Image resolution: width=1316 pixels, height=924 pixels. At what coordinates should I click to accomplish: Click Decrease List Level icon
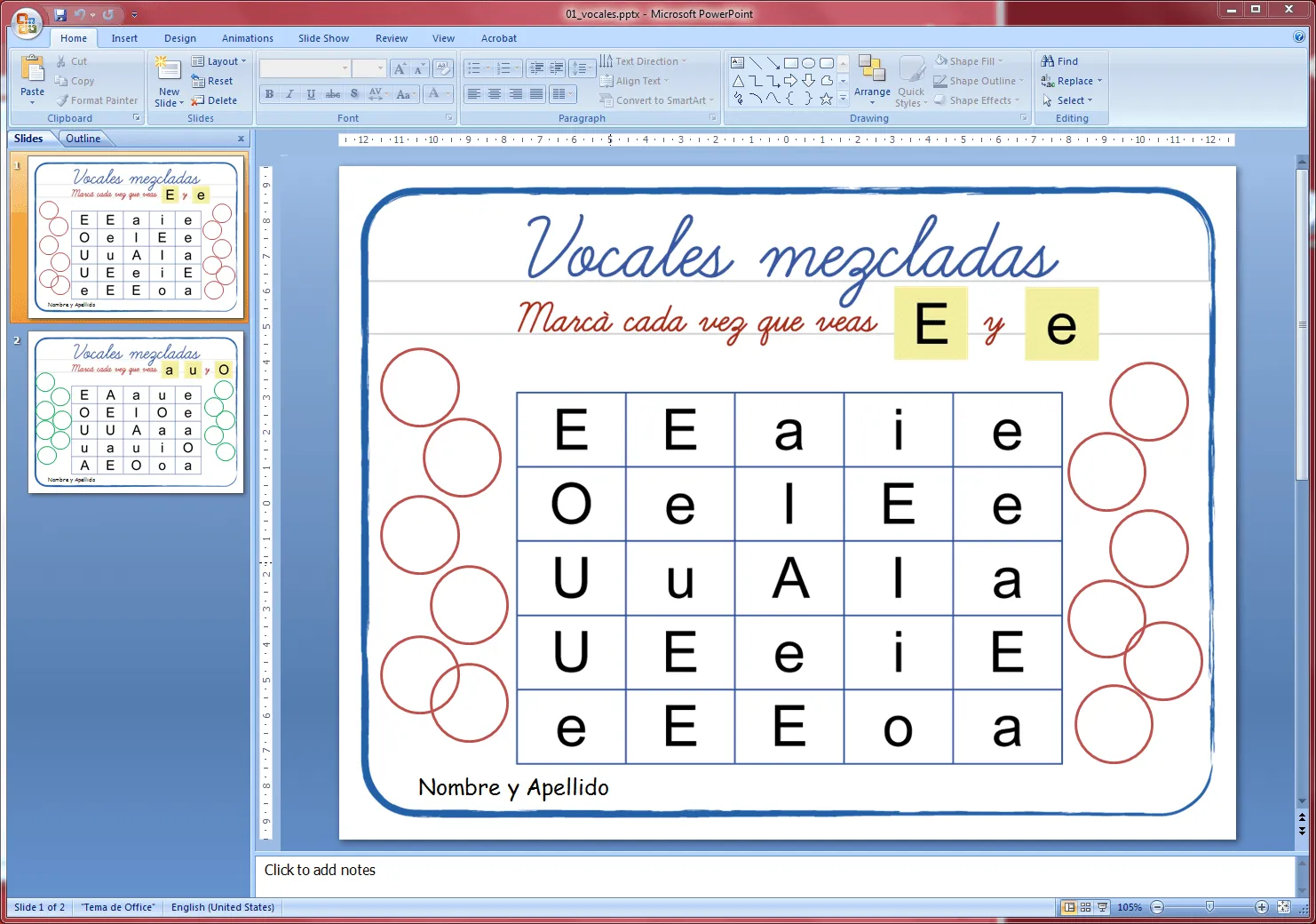pos(536,68)
